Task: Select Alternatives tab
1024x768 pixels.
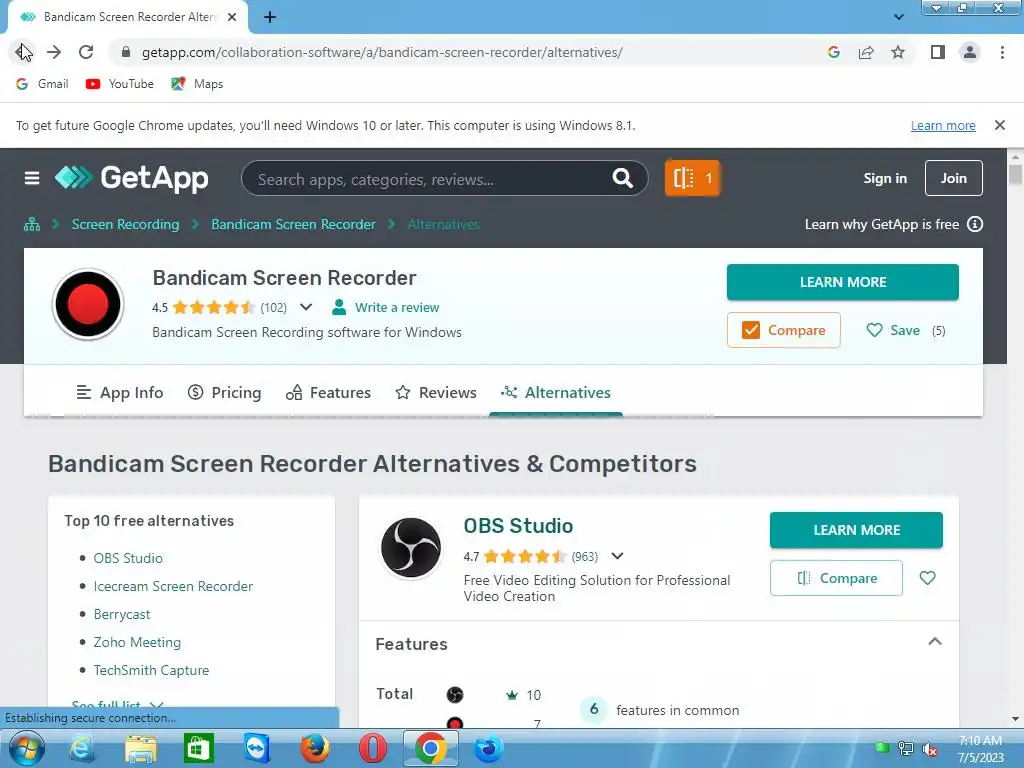Action: [x=556, y=392]
